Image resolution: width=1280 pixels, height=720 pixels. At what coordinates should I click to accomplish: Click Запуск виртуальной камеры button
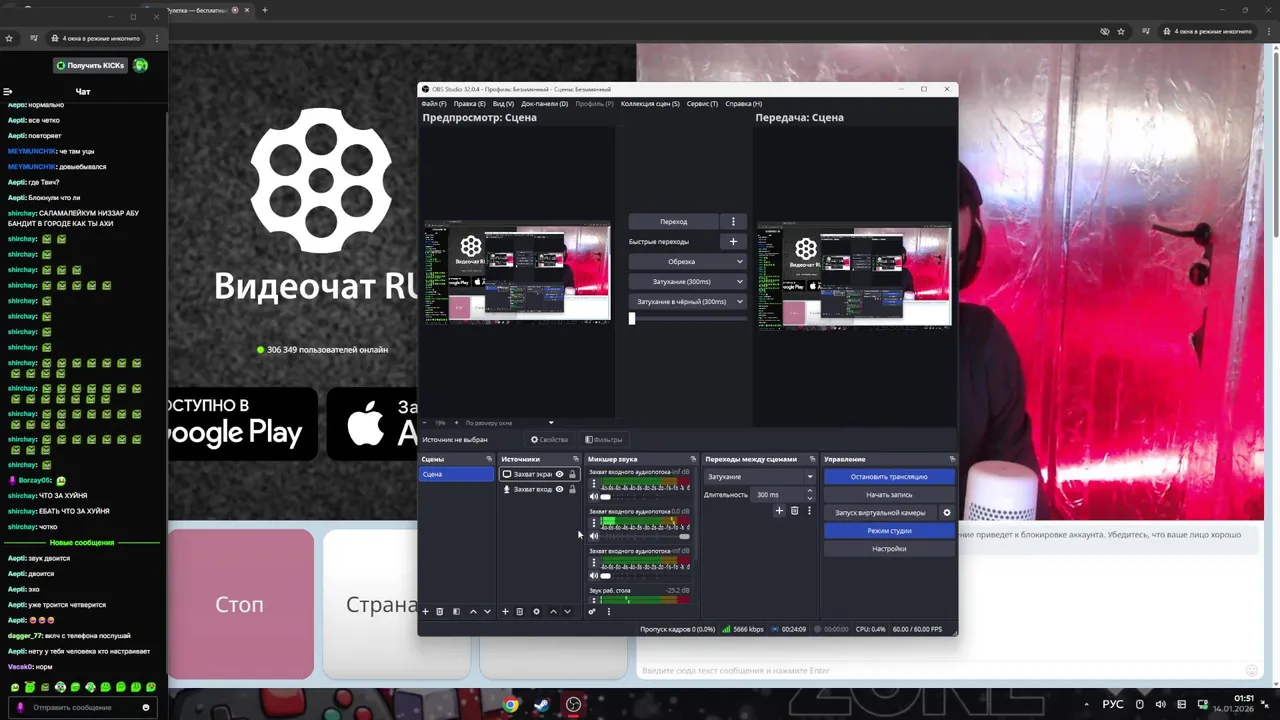point(880,513)
